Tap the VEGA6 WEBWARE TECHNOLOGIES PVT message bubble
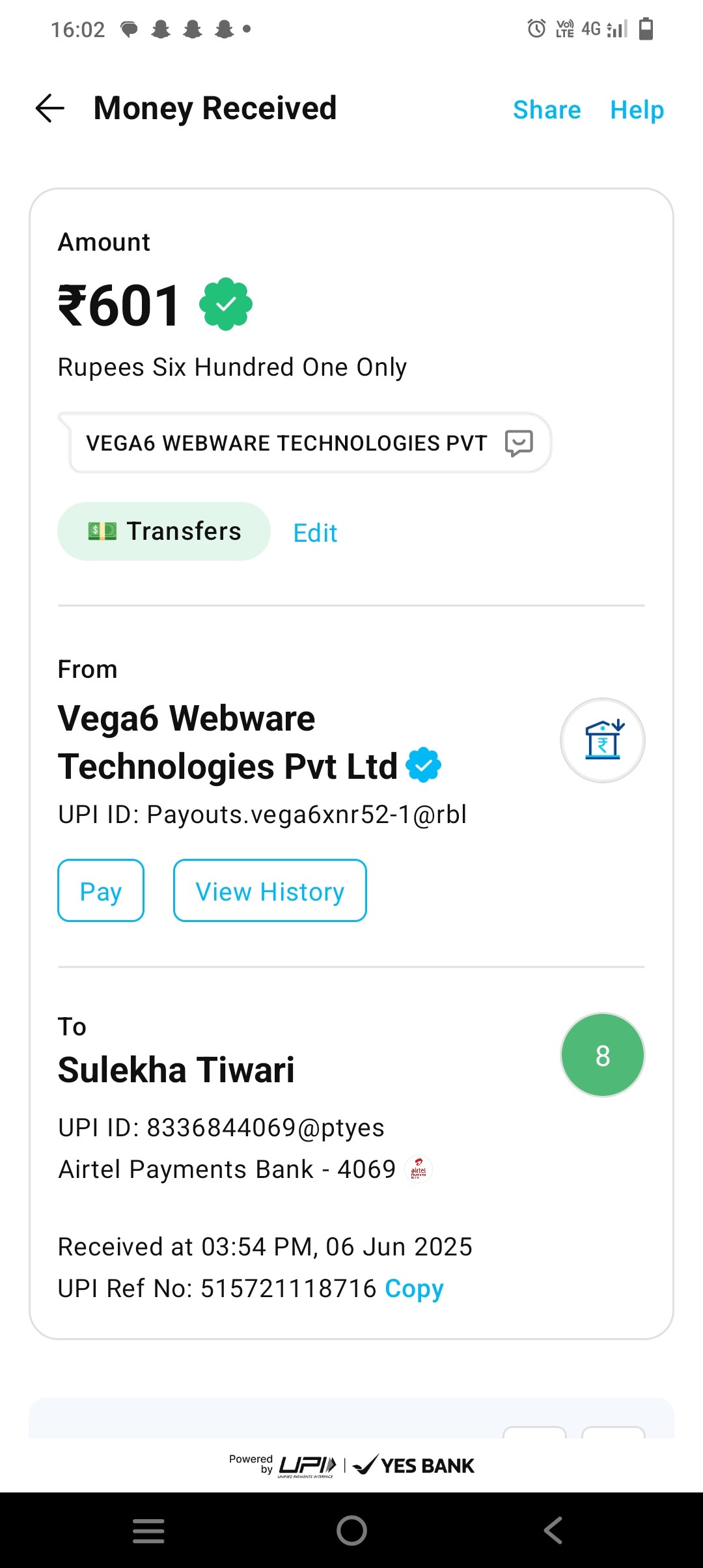703x1568 pixels. pyautogui.click(x=305, y=443)
